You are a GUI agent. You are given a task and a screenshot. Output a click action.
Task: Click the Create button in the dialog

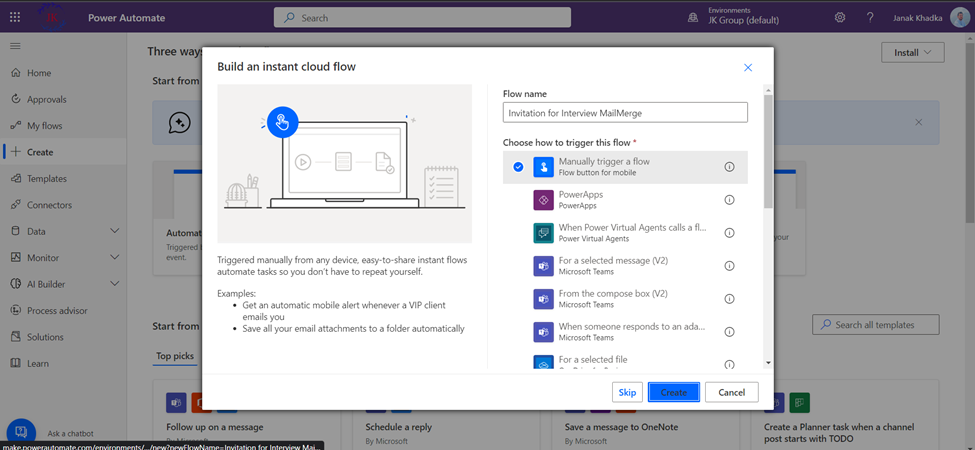pyautogui.click(x=674, y=392)
